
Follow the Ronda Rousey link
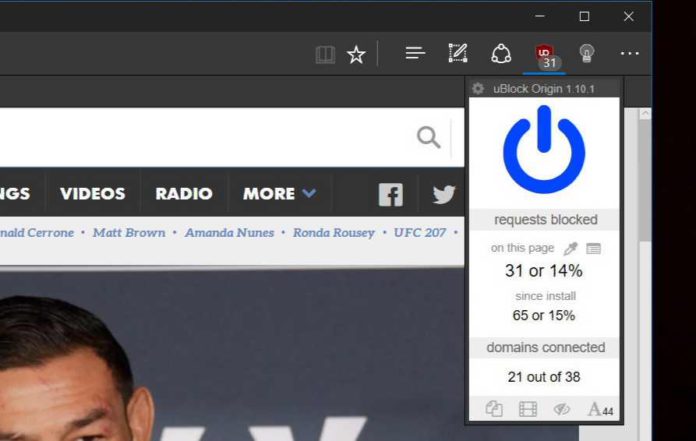pyautogui.click(x=334, y=232)
